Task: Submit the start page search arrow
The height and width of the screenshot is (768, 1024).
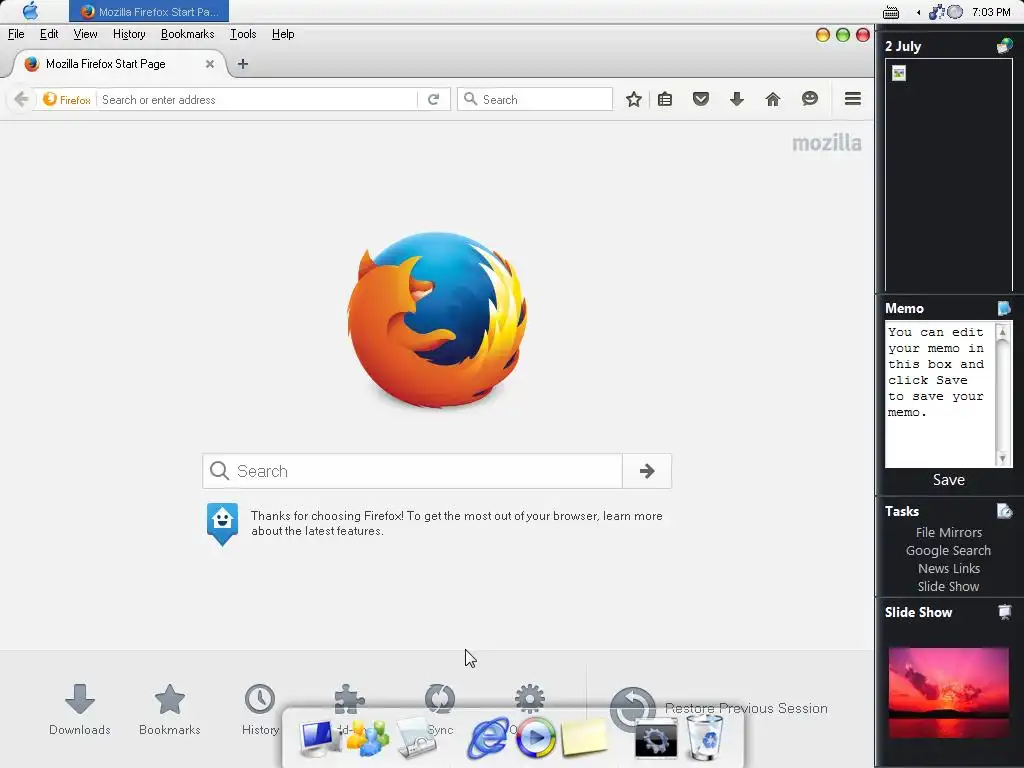Action: pos(647,471)
